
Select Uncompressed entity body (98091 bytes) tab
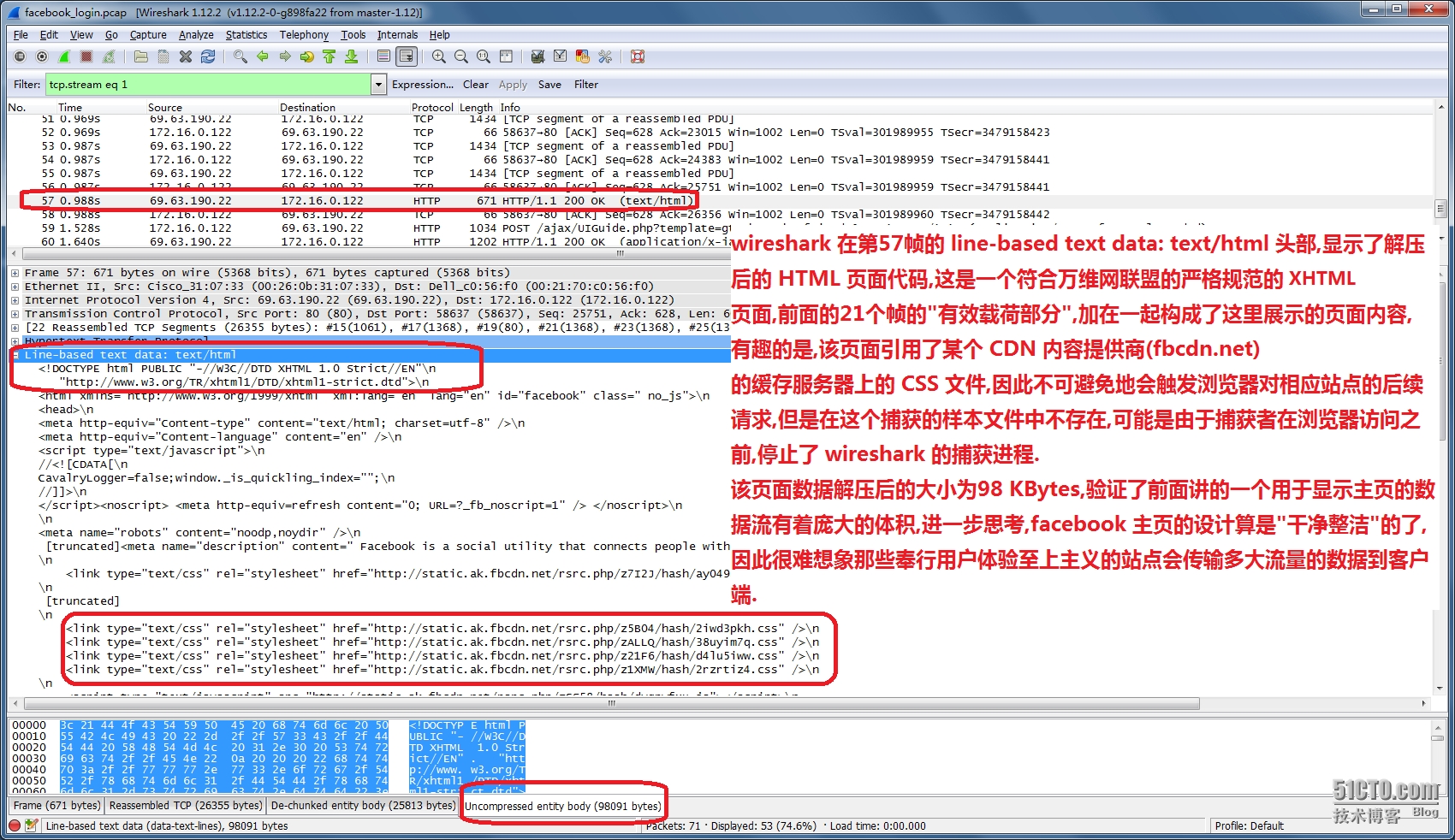click(562, 806)
